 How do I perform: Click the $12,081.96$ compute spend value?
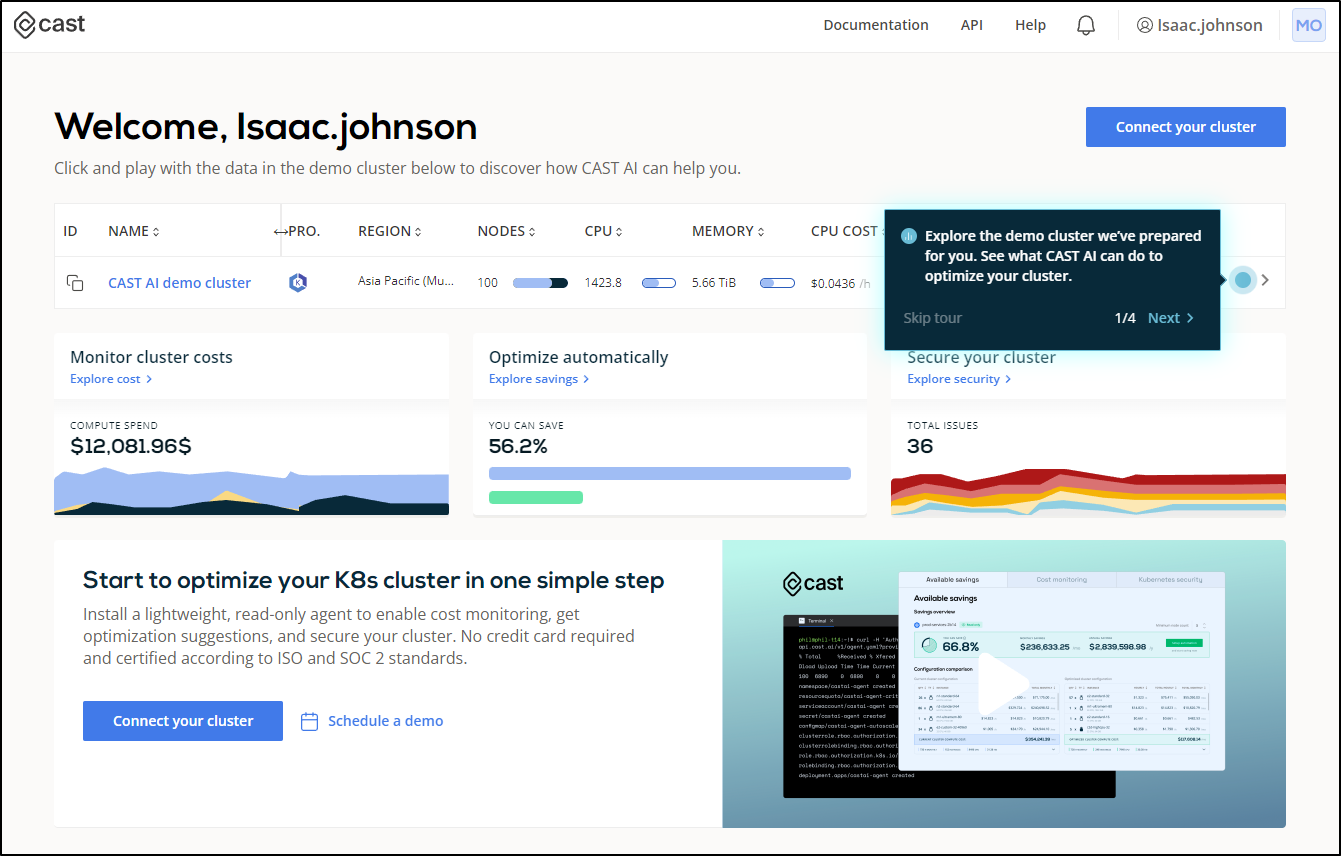130,447
